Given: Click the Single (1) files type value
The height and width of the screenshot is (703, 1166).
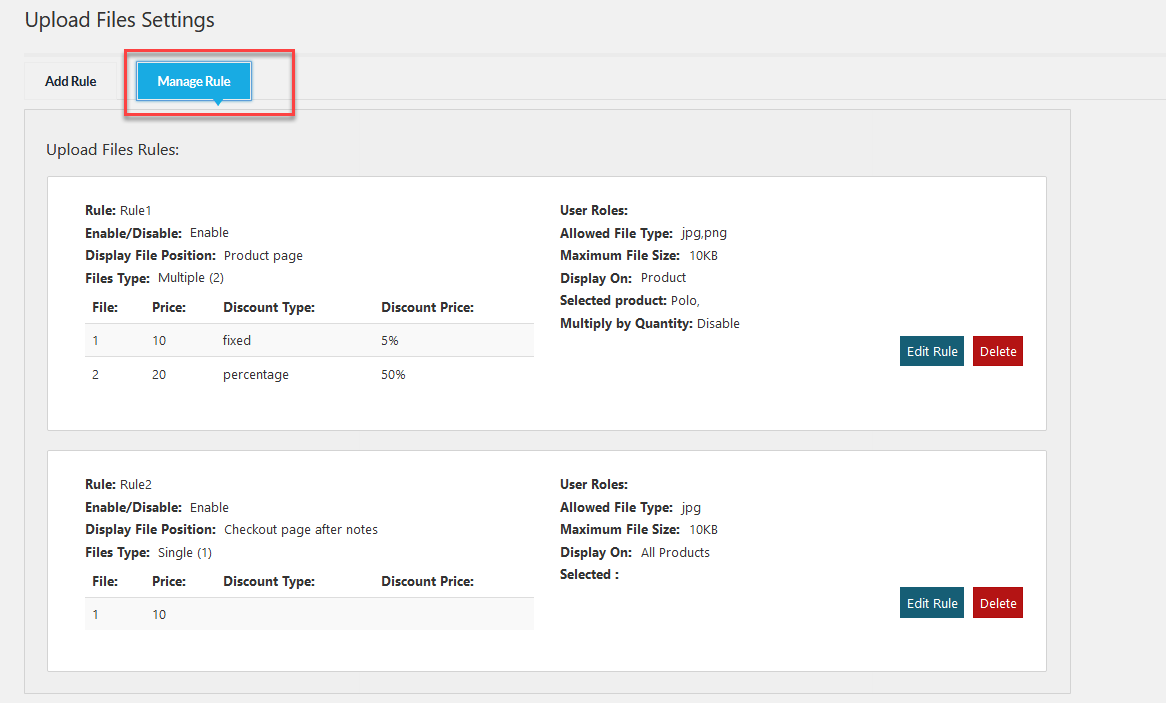Looking at the screenshot, I should pos(185,551).
